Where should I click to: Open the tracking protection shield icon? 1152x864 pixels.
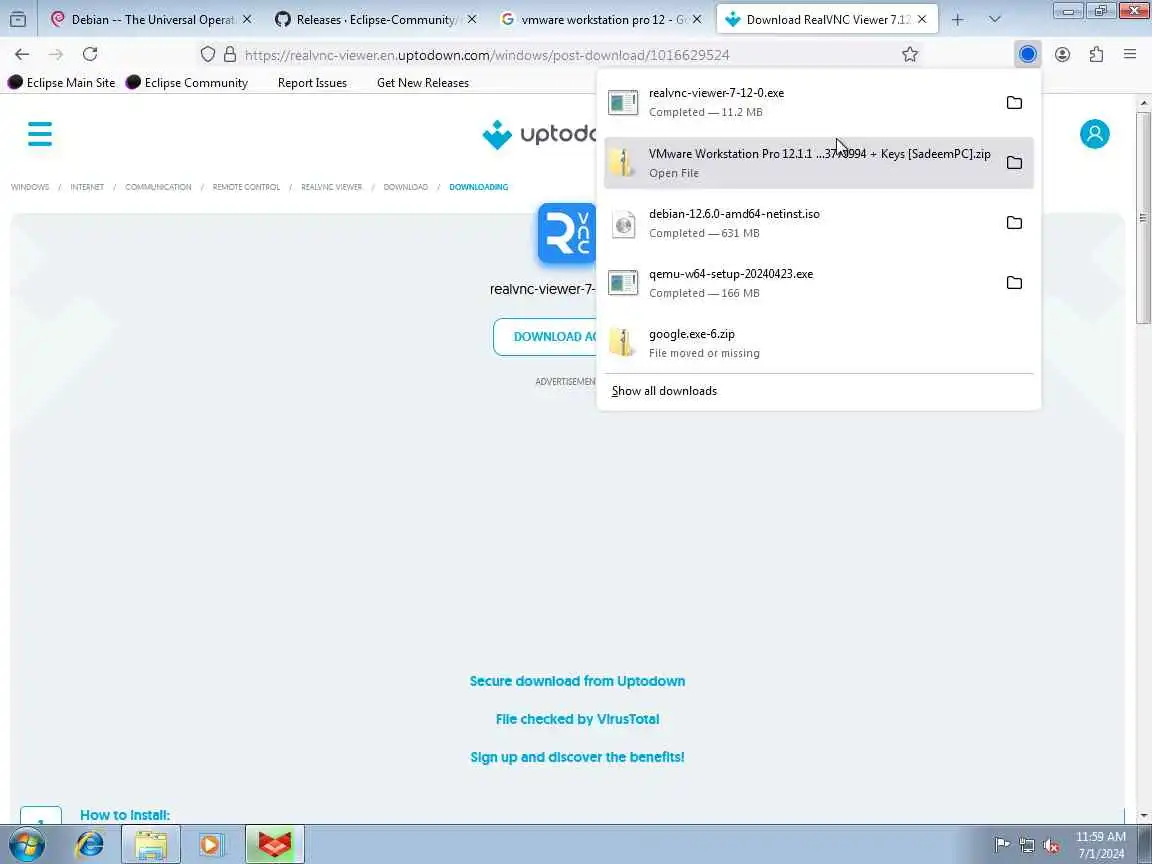(x=208, y=54)
